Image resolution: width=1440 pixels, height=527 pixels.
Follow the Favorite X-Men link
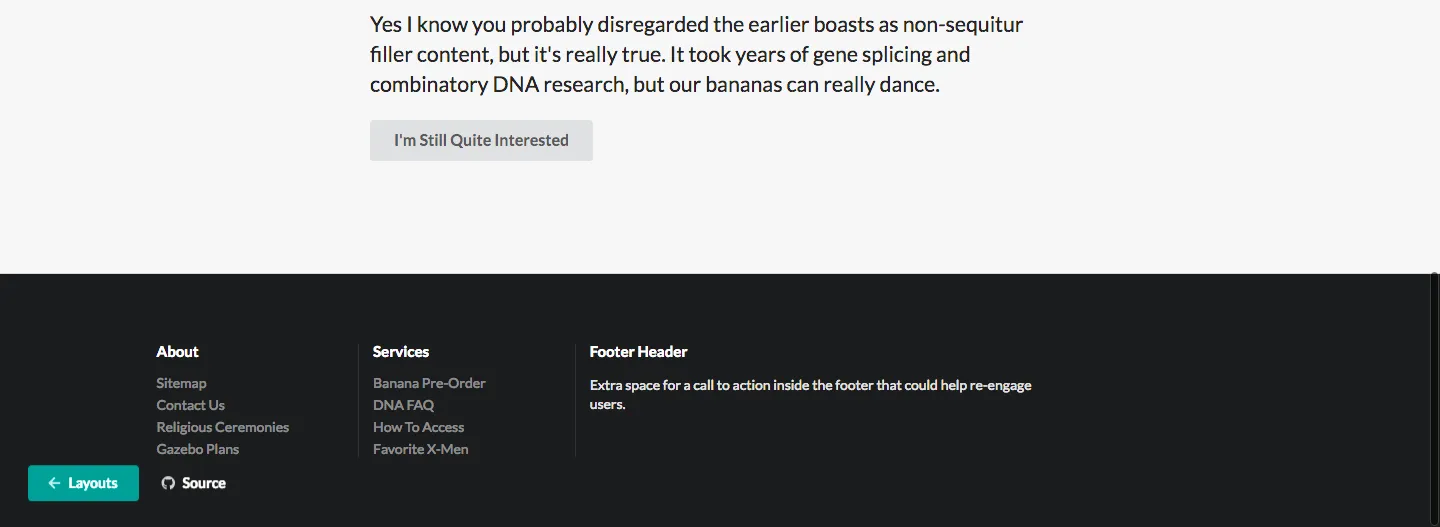(420, 449)
